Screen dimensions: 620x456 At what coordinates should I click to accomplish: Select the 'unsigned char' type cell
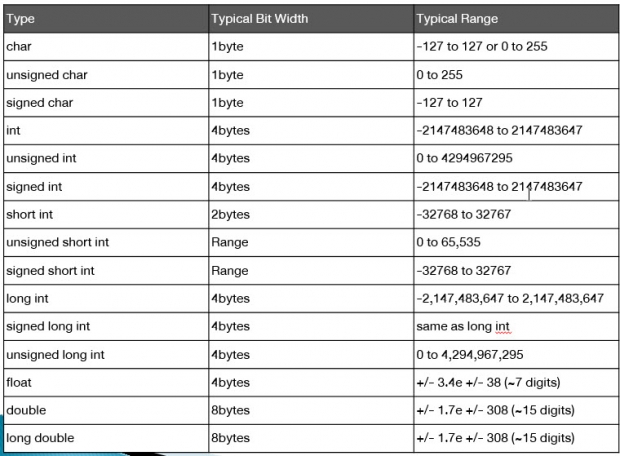point(106,75)
